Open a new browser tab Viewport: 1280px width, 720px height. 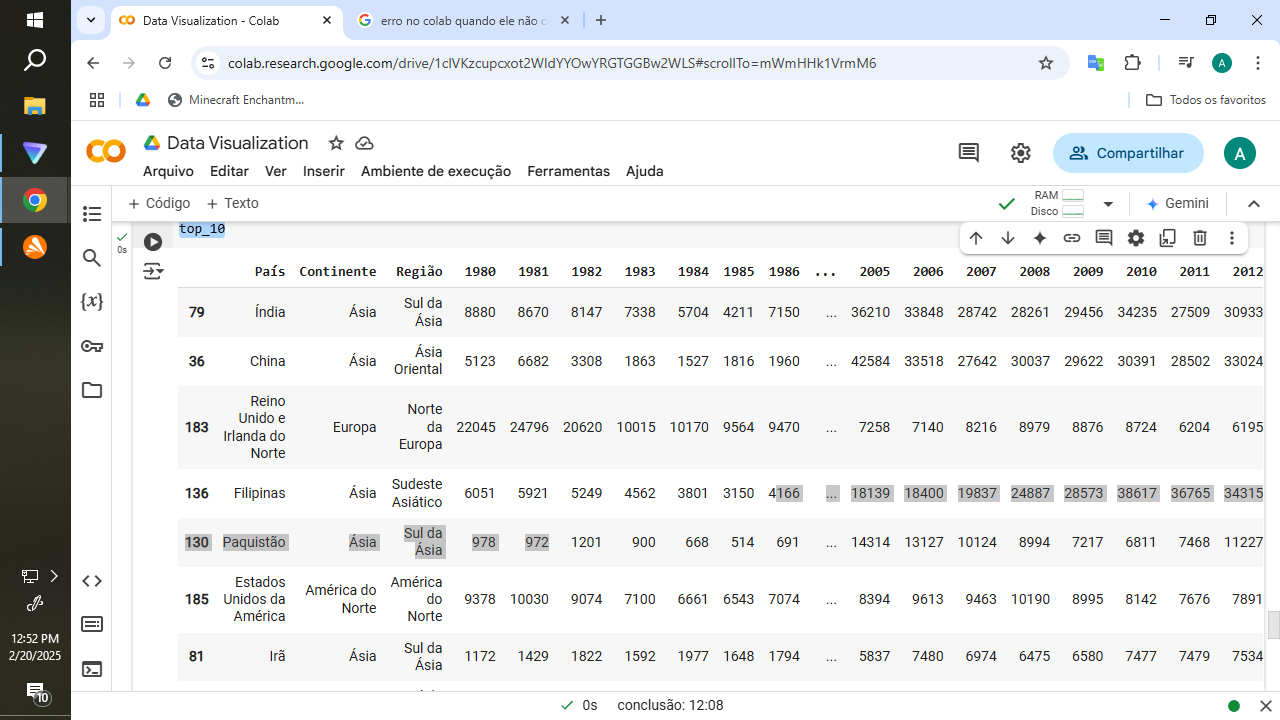click(x=601, y=20)
